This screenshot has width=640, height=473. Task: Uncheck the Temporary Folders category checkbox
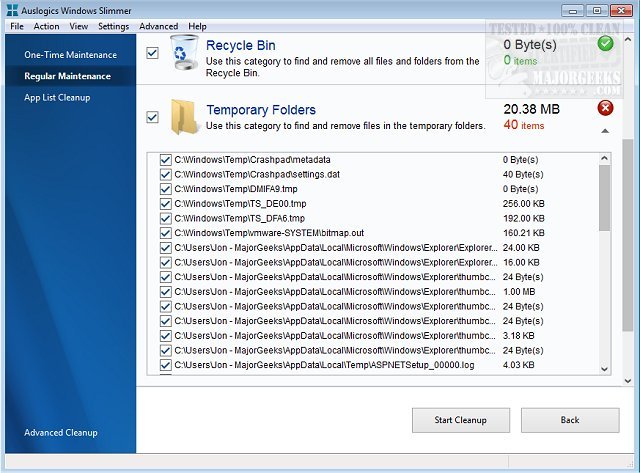click(x=152, y=118)
